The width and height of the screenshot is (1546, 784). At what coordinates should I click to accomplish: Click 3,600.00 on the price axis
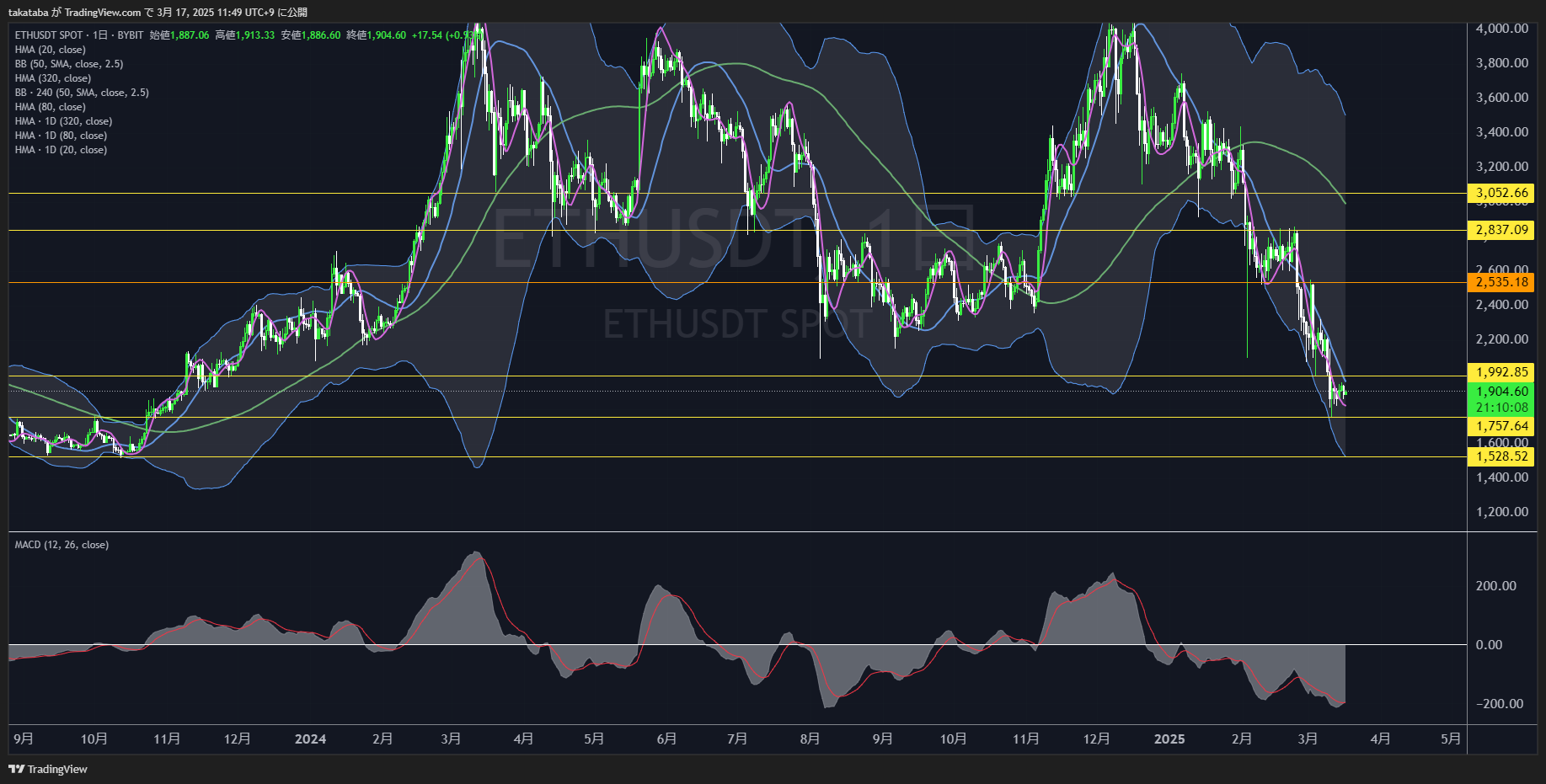tap(1501, 98)
